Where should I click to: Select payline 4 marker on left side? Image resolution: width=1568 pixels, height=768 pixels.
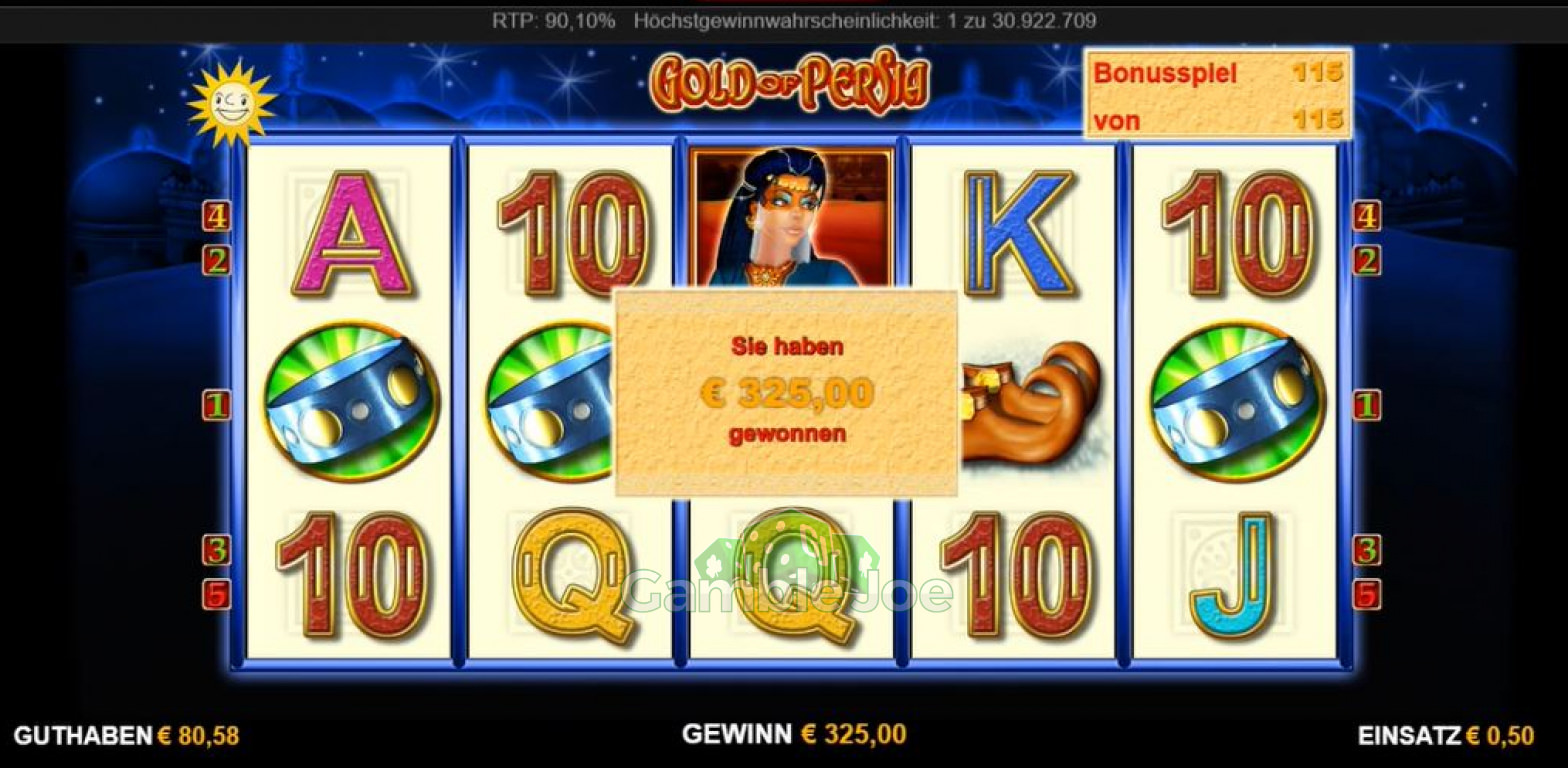216,215
